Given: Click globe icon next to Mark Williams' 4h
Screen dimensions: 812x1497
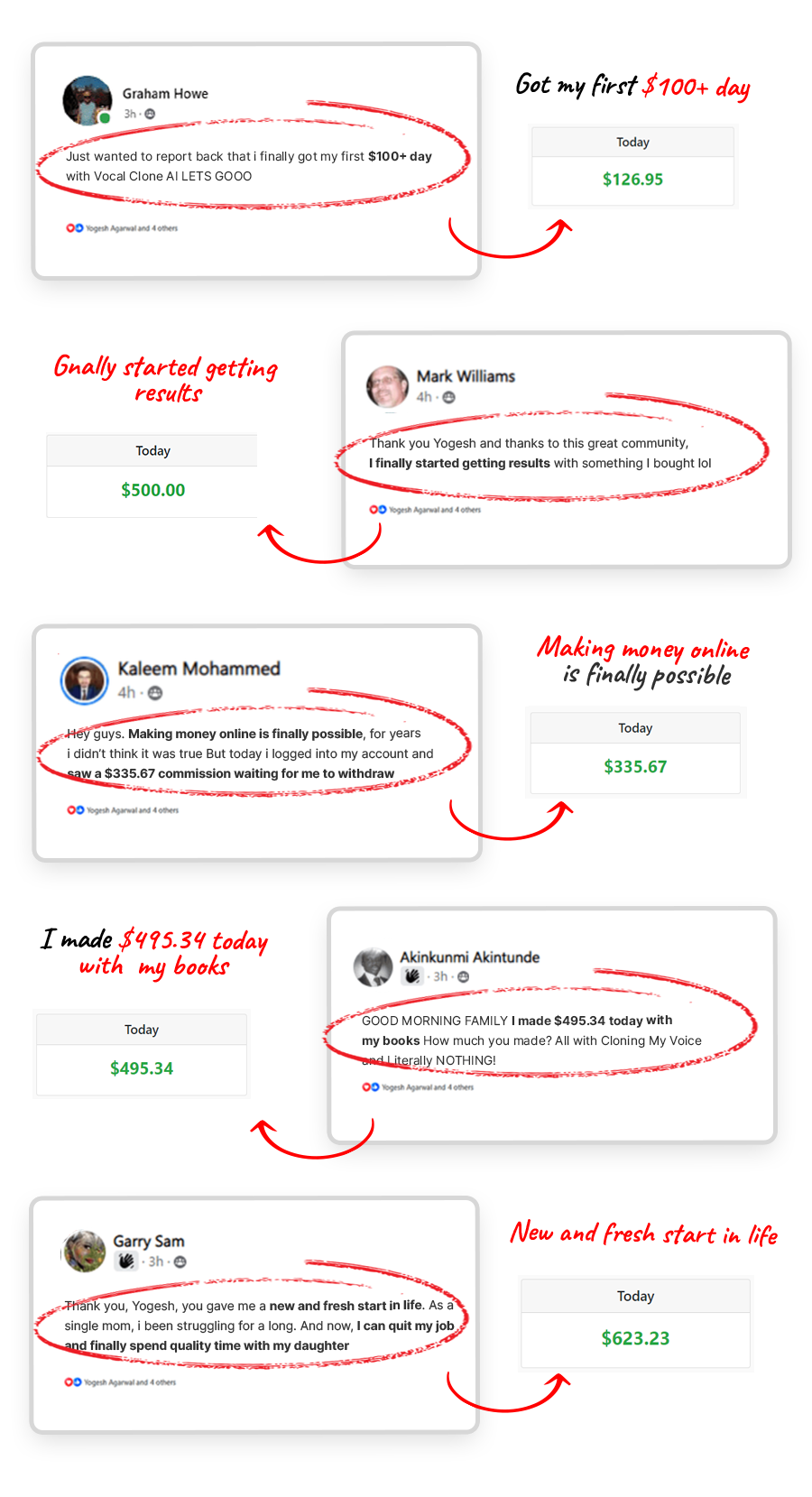Looking at the screenshot, I should click(448, 397).
